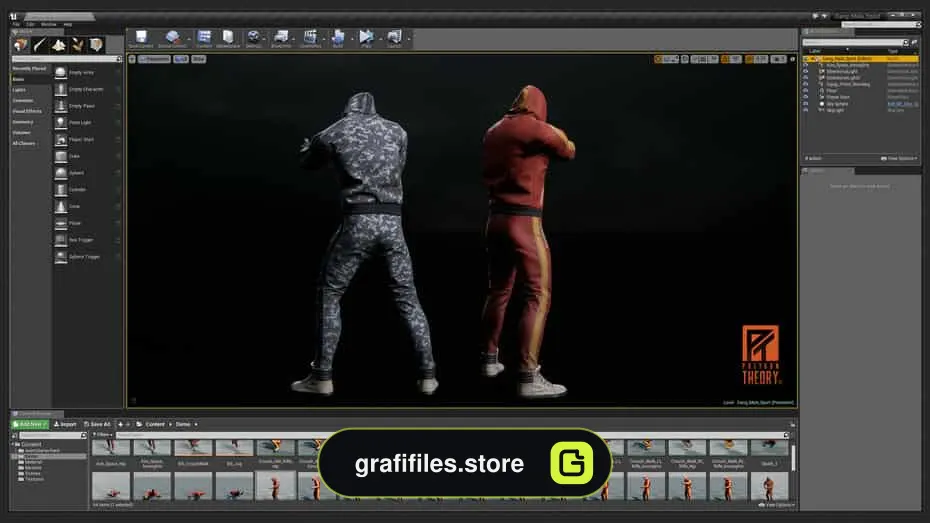Viewport: 930px width, 523px height.
Task: Toggle viewport rotation snapping button
Action: pyautogui.click(x=725, y=59)
